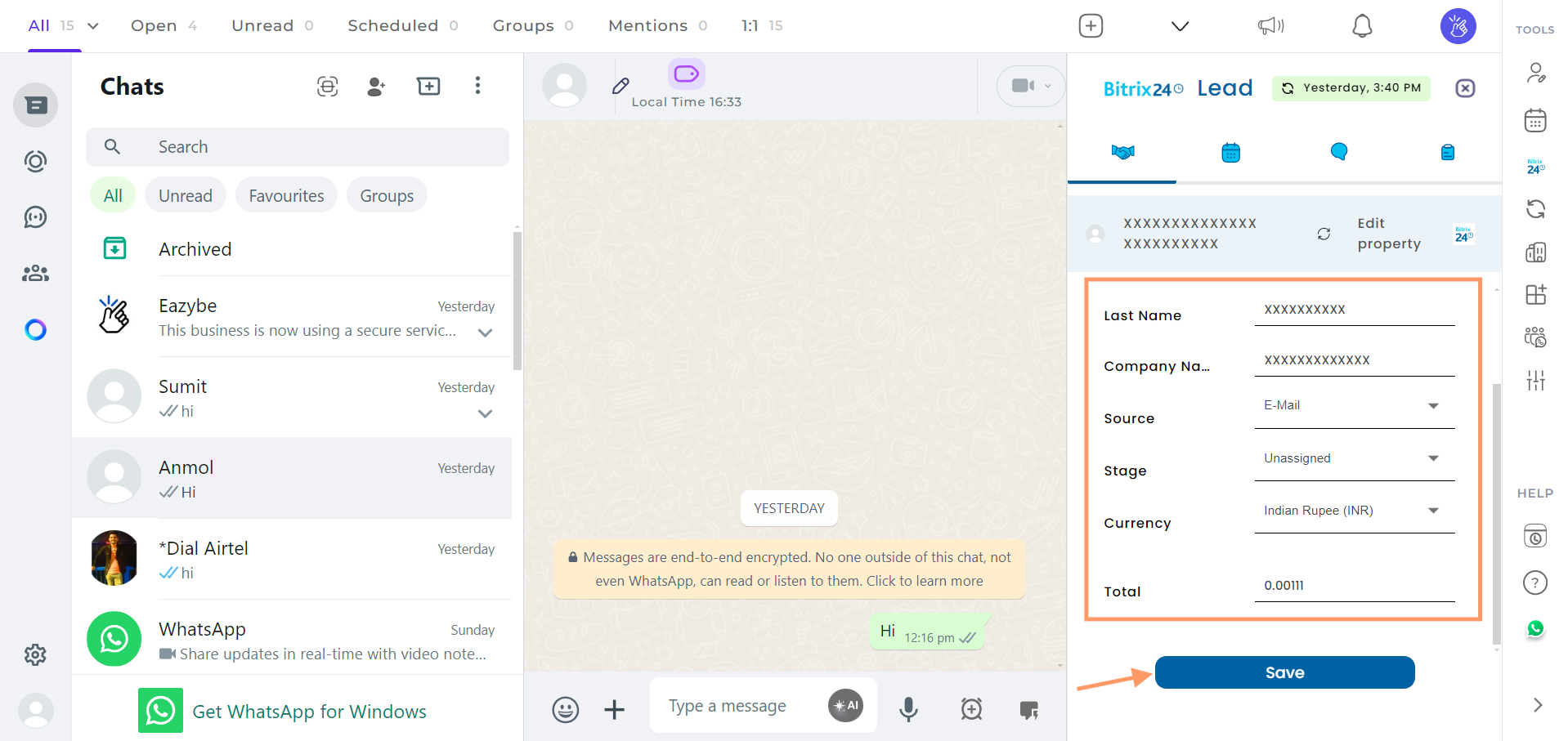Viewport: 1568px width, 741px height.
Task: Open the status ring icon in left sidebar
Action: [x=35, y=161]
